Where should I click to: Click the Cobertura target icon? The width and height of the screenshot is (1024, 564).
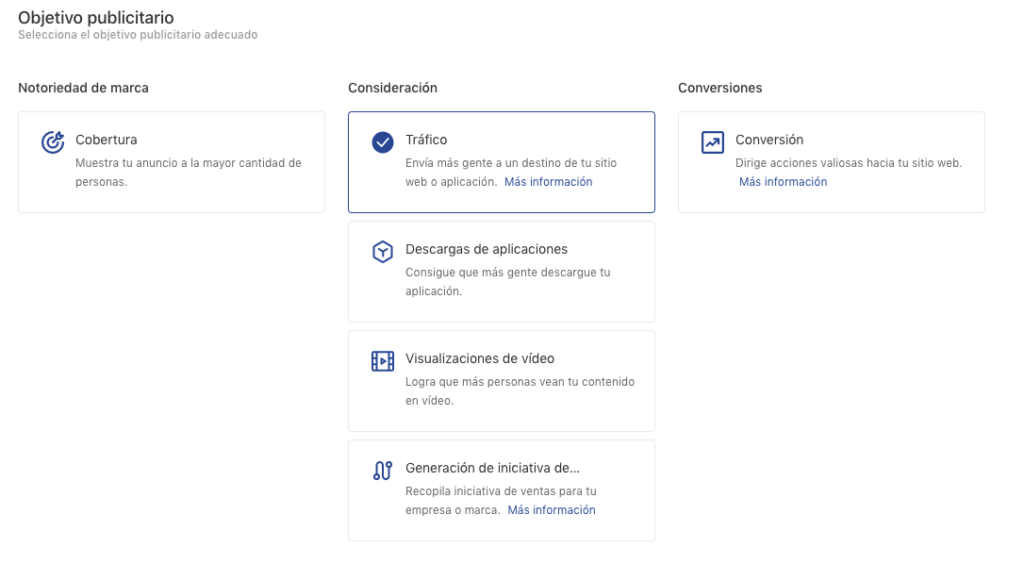[x=53, y=142]
